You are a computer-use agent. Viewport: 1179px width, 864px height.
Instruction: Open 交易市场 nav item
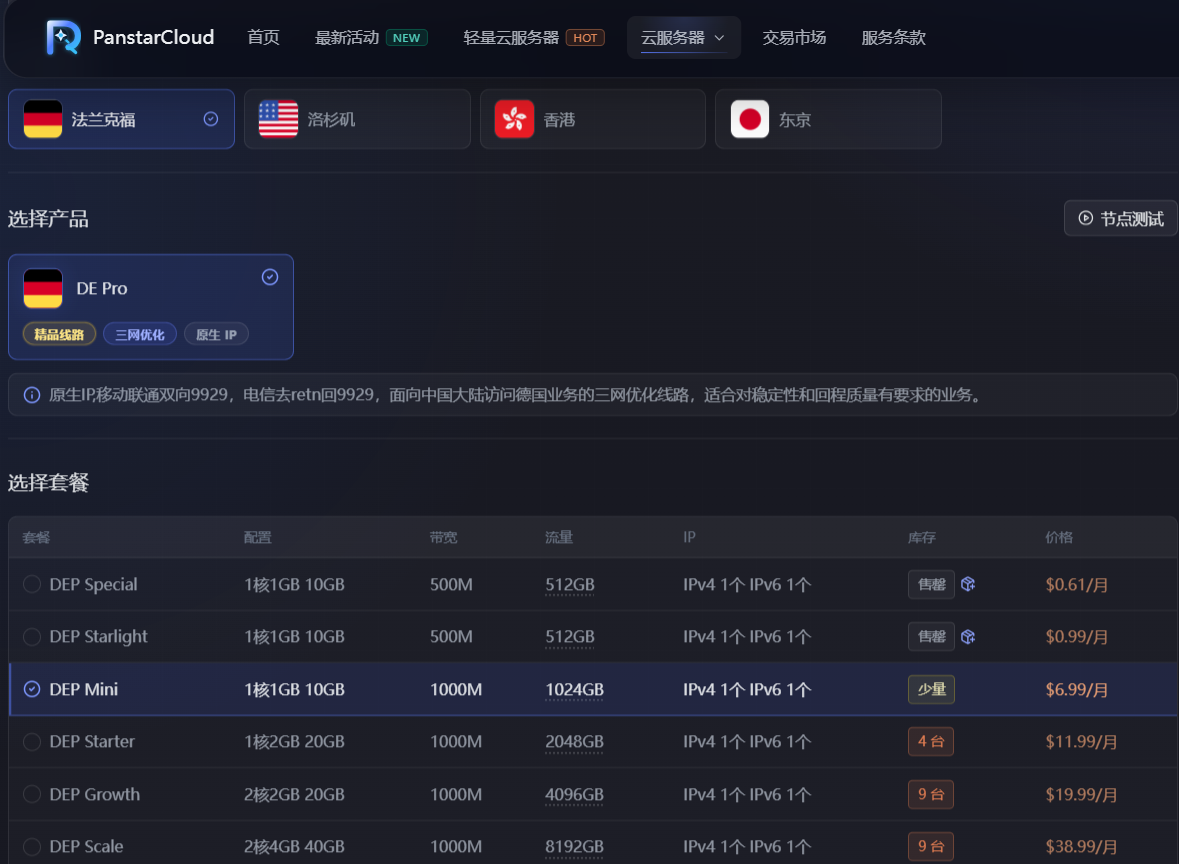click(x=794, y=38)
